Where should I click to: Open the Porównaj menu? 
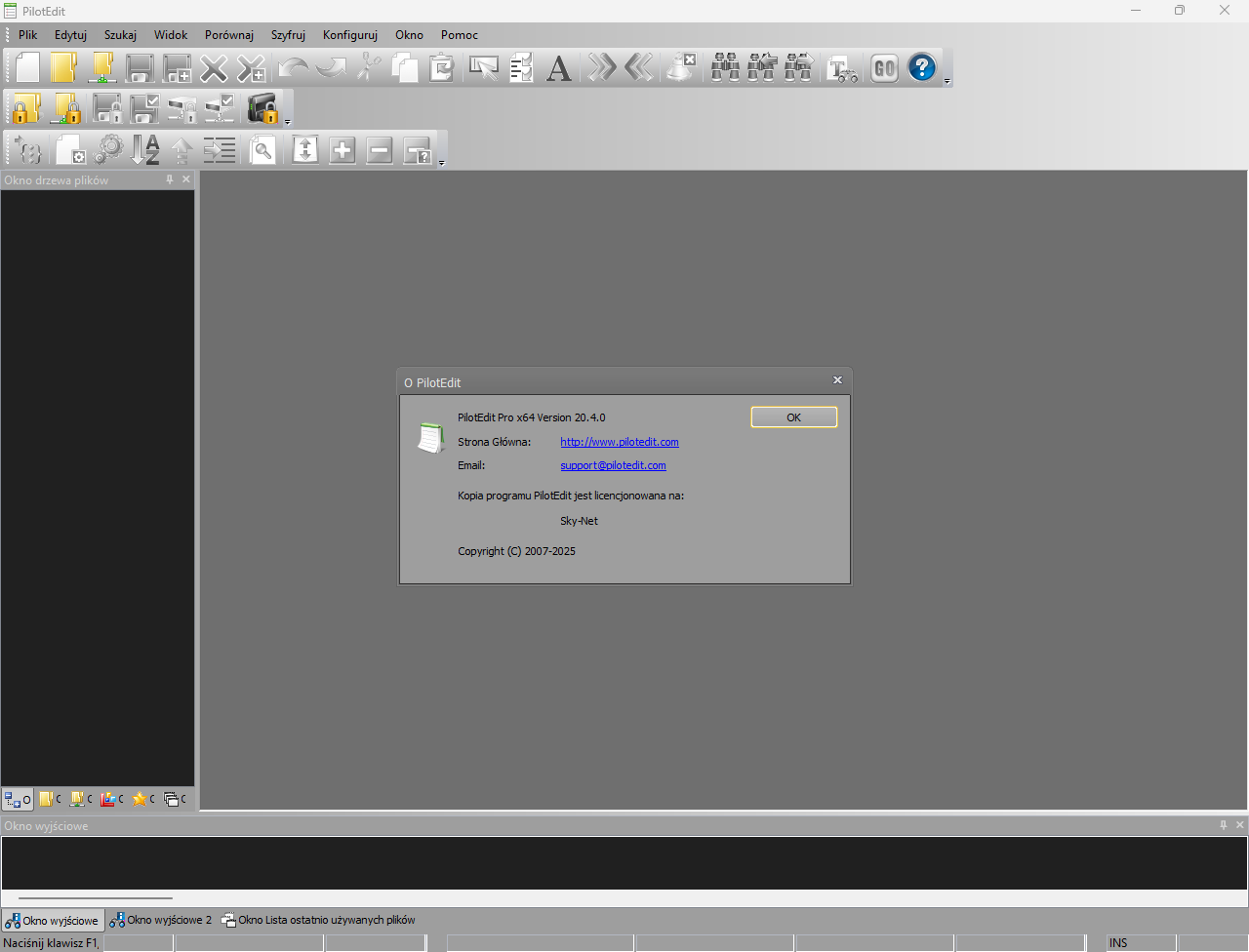pos(229,35)
